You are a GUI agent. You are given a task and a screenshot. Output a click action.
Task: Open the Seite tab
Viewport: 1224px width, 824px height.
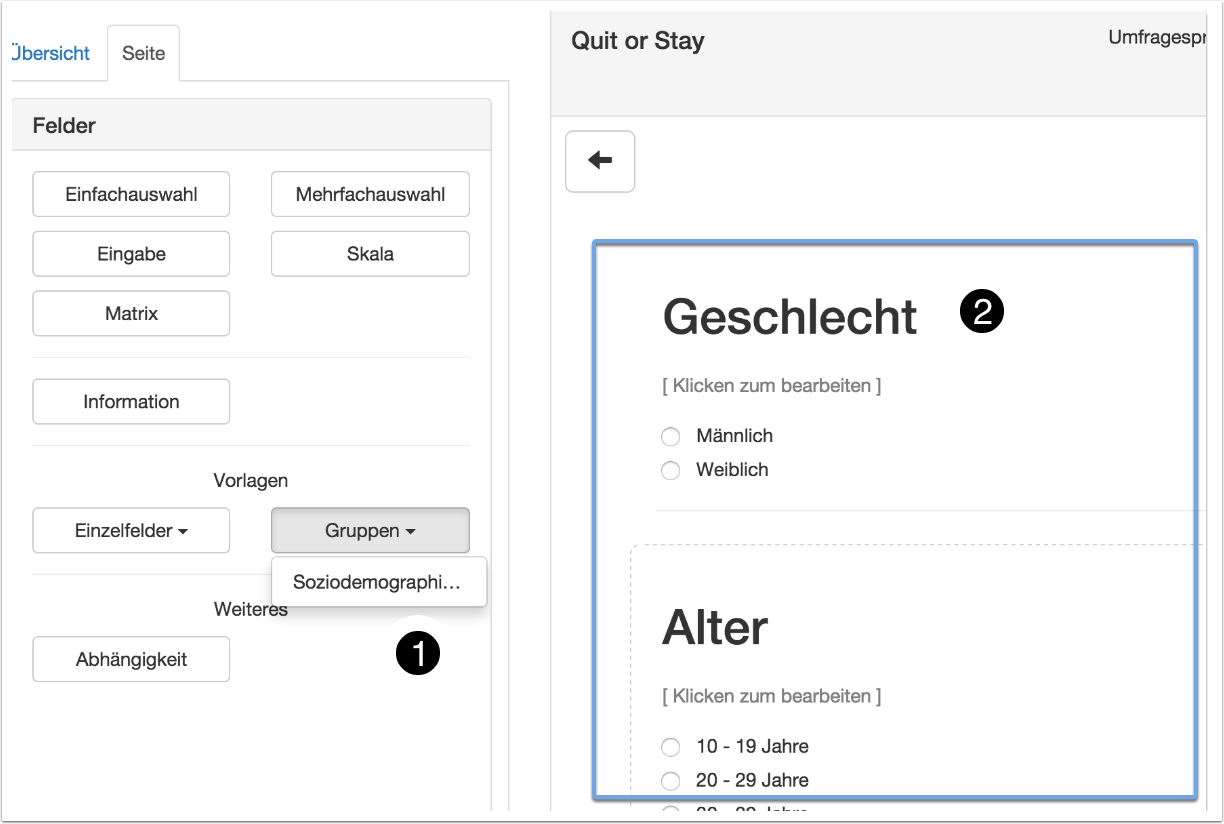pyautogui.click(x=143, y=54)
